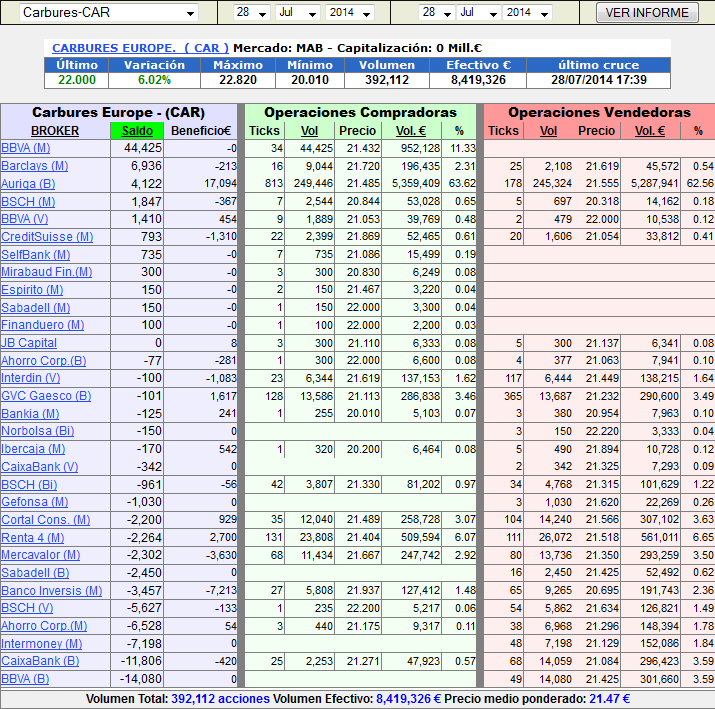The height and width of the screenshot is (709, 715).
Task: Open the start date year dropdown
Action: (349, 13)
